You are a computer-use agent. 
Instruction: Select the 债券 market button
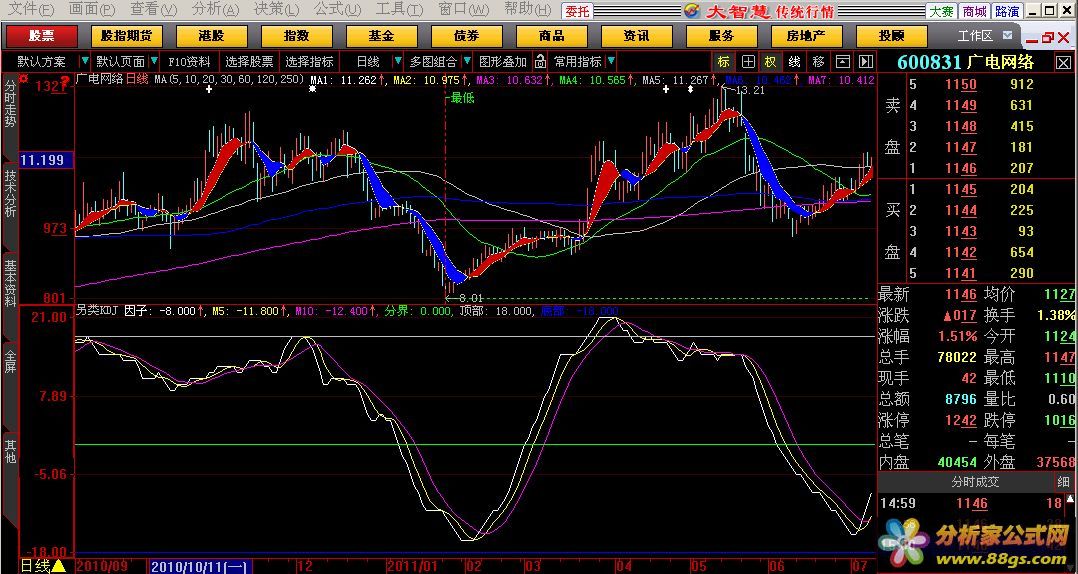coord(466,36)
